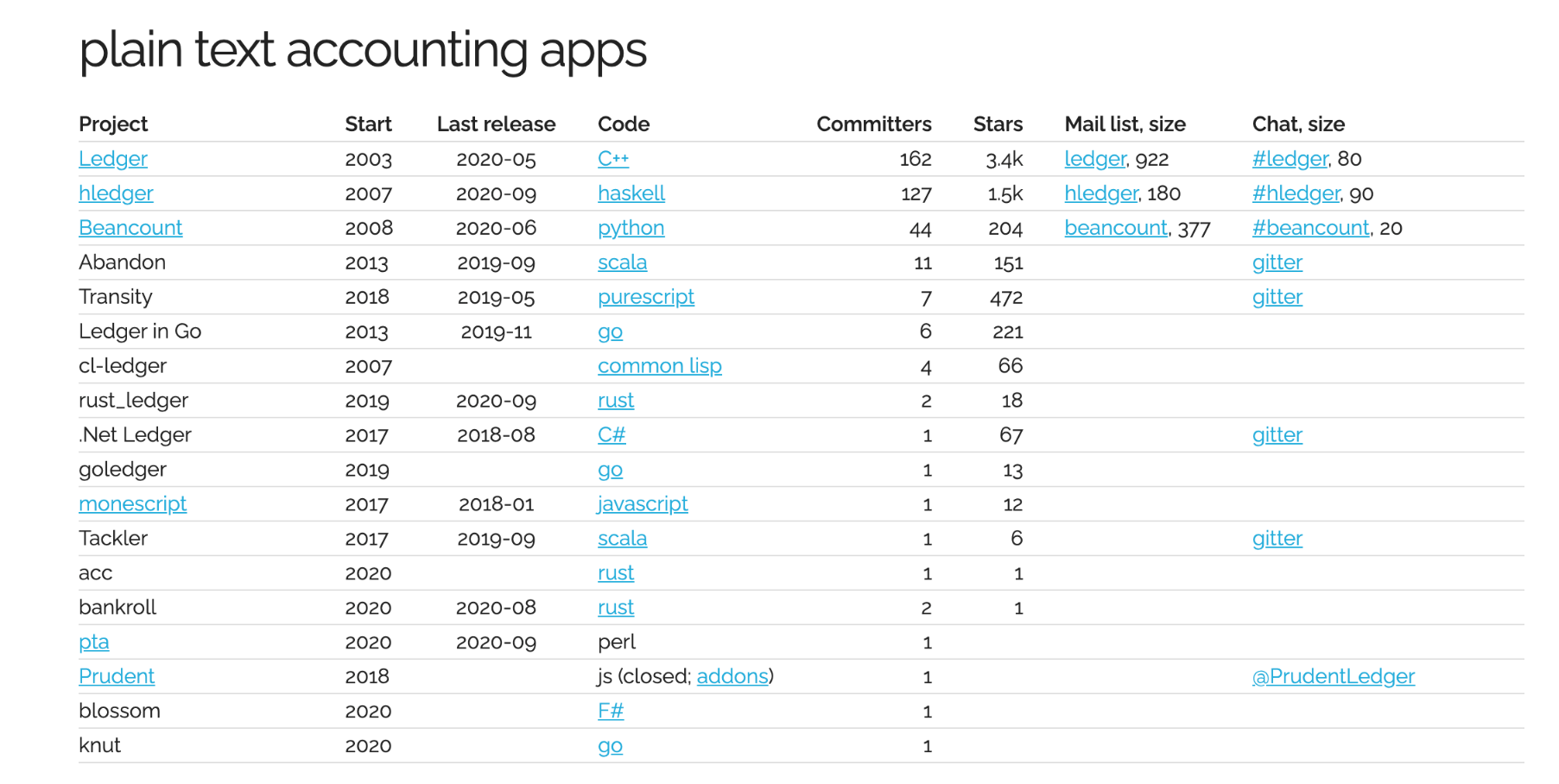The image size is (1559, 784).
Task: Open the python code link
Action: [x=631, y=228]
